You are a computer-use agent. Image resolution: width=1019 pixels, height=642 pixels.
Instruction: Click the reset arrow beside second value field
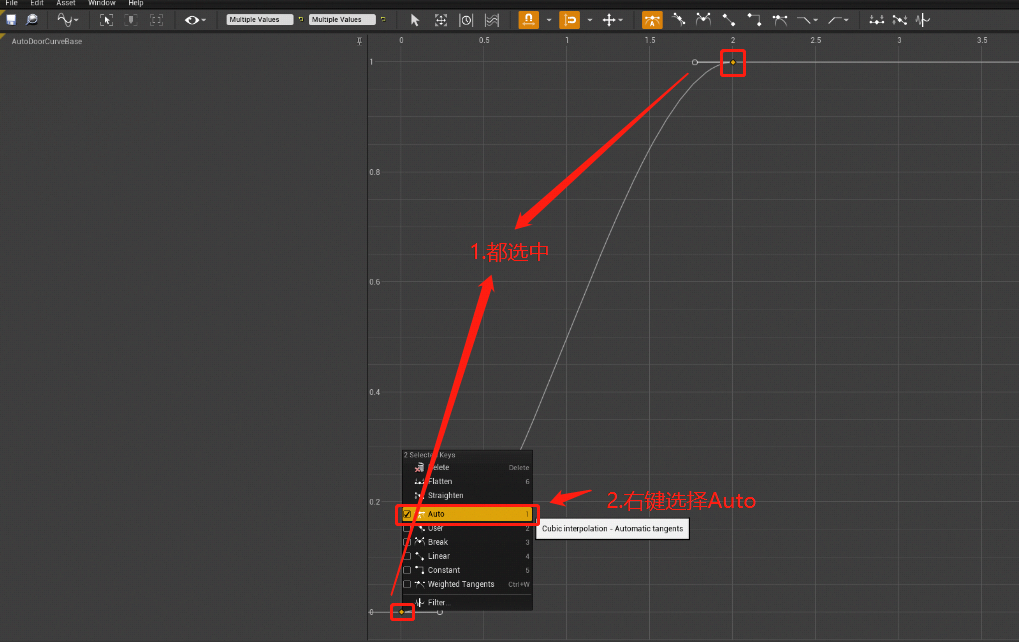point(383,19)
